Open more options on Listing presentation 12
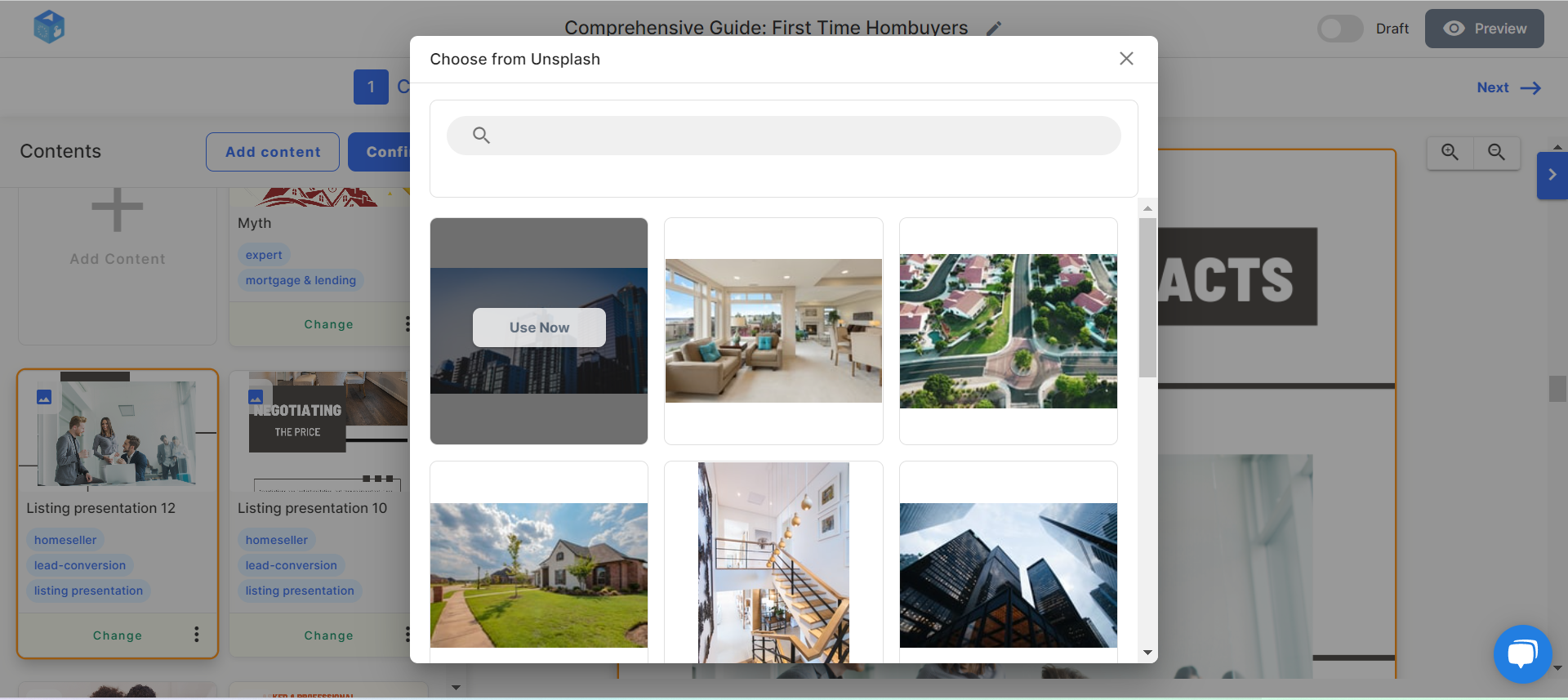 [196, 635]
